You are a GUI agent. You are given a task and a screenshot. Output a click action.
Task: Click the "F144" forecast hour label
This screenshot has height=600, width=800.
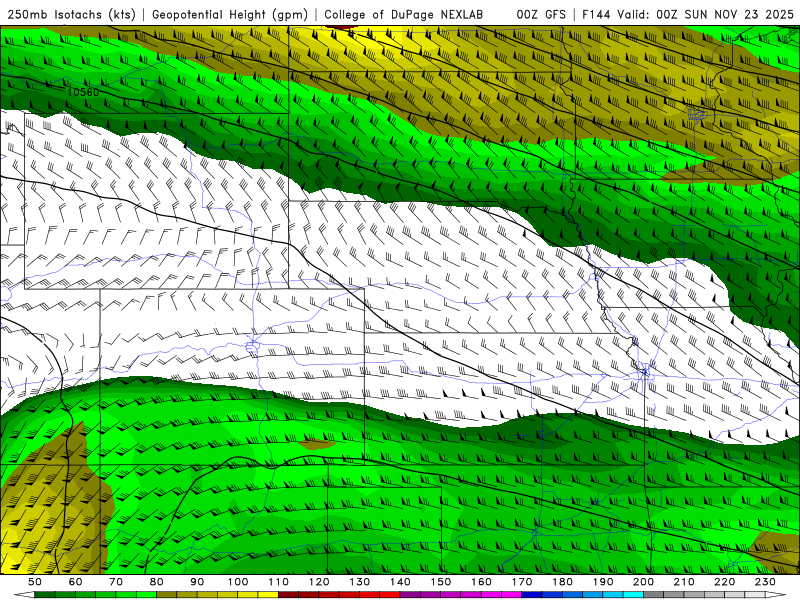tap(596, 14)
